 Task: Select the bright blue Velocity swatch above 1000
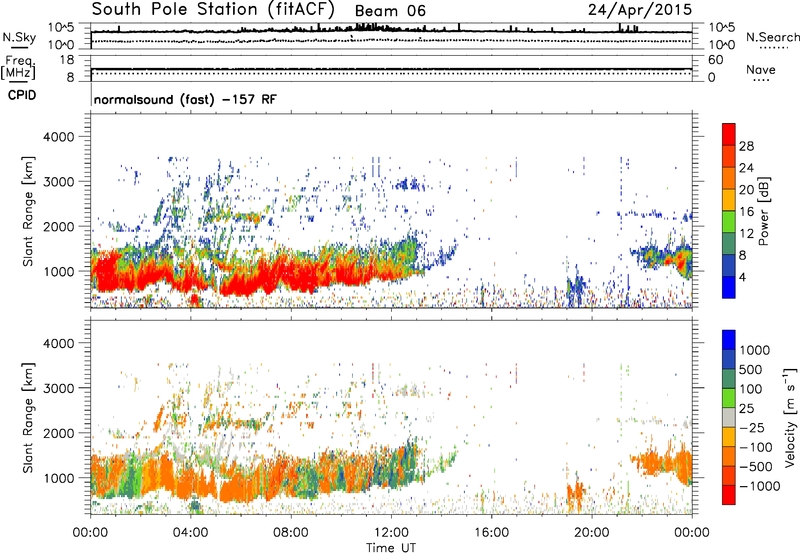coord(729,340)
